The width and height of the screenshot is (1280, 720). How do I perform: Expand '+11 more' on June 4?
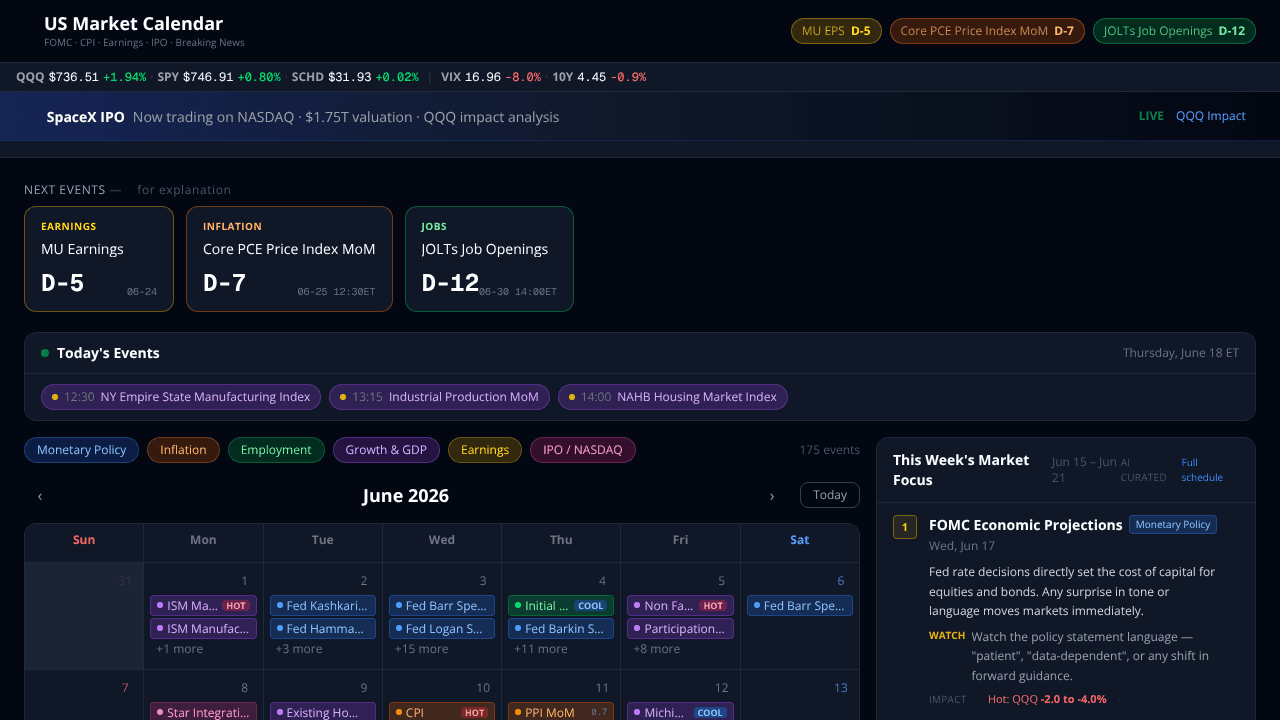(541, 649)
